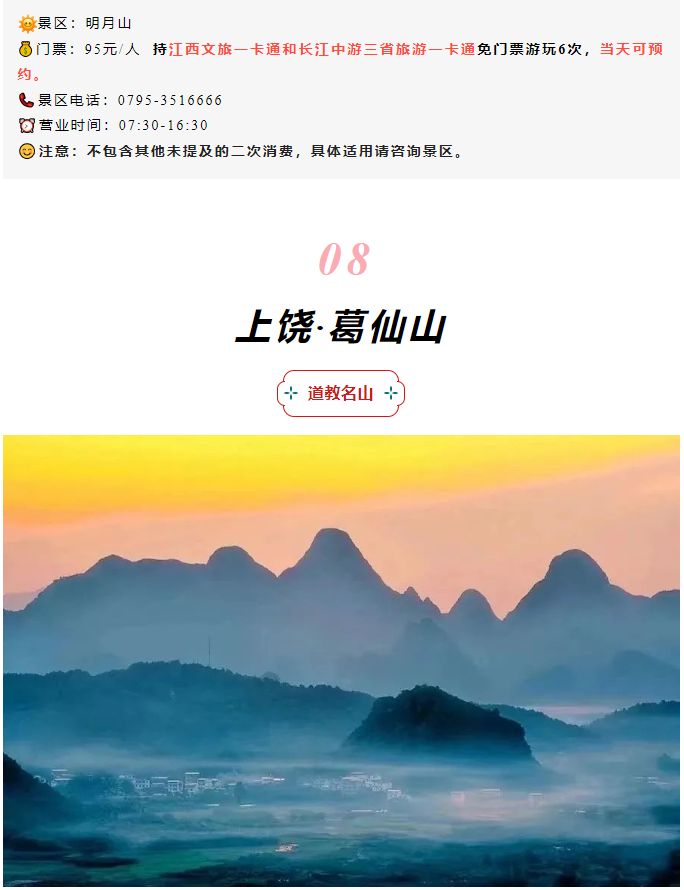Click the 明月山 scenic area name
Image resolution: width=684 pixels, height=890 pixels.
pos(108,24)
